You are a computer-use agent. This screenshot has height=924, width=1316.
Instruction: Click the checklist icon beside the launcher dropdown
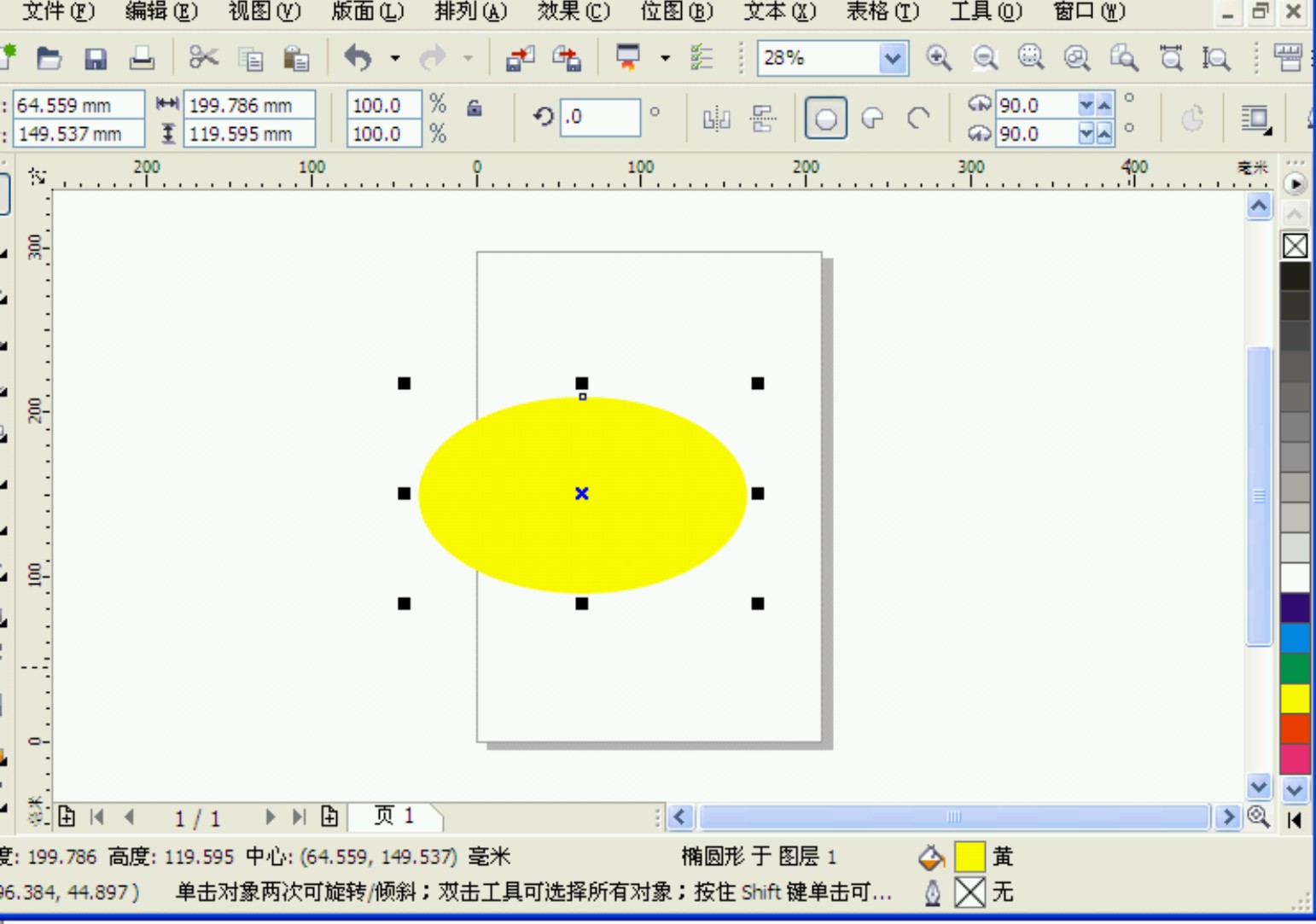(702, 58)
